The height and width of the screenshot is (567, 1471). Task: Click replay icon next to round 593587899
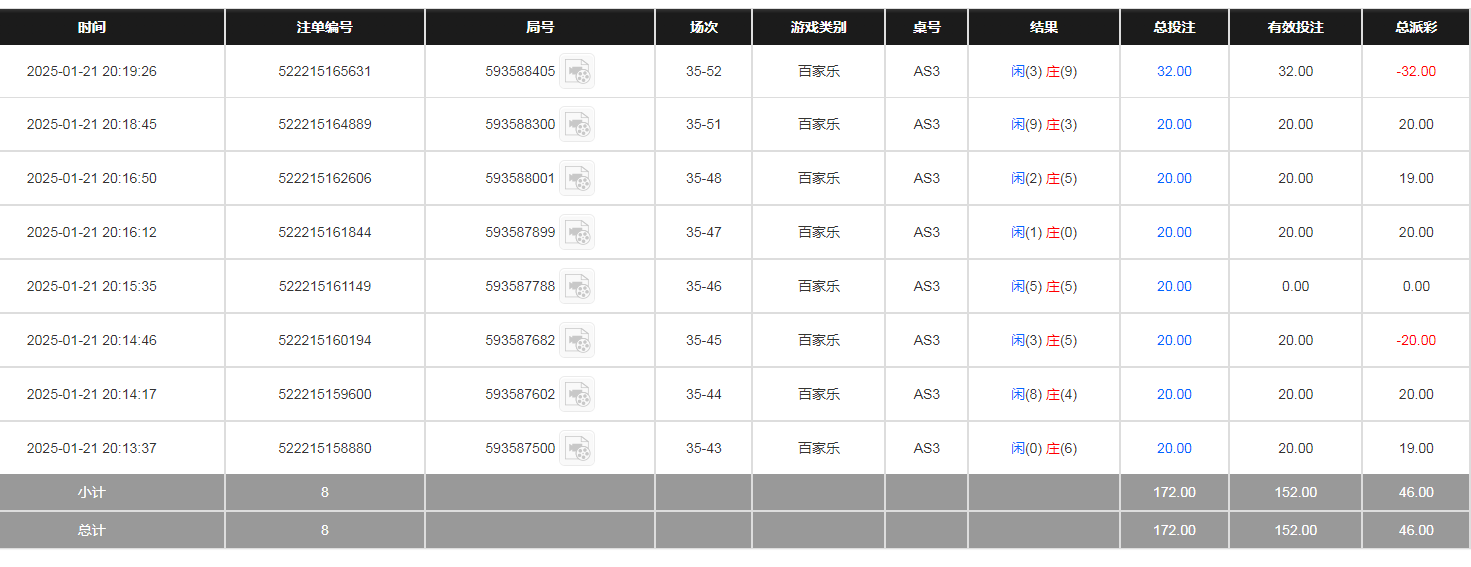coord(577,233)
